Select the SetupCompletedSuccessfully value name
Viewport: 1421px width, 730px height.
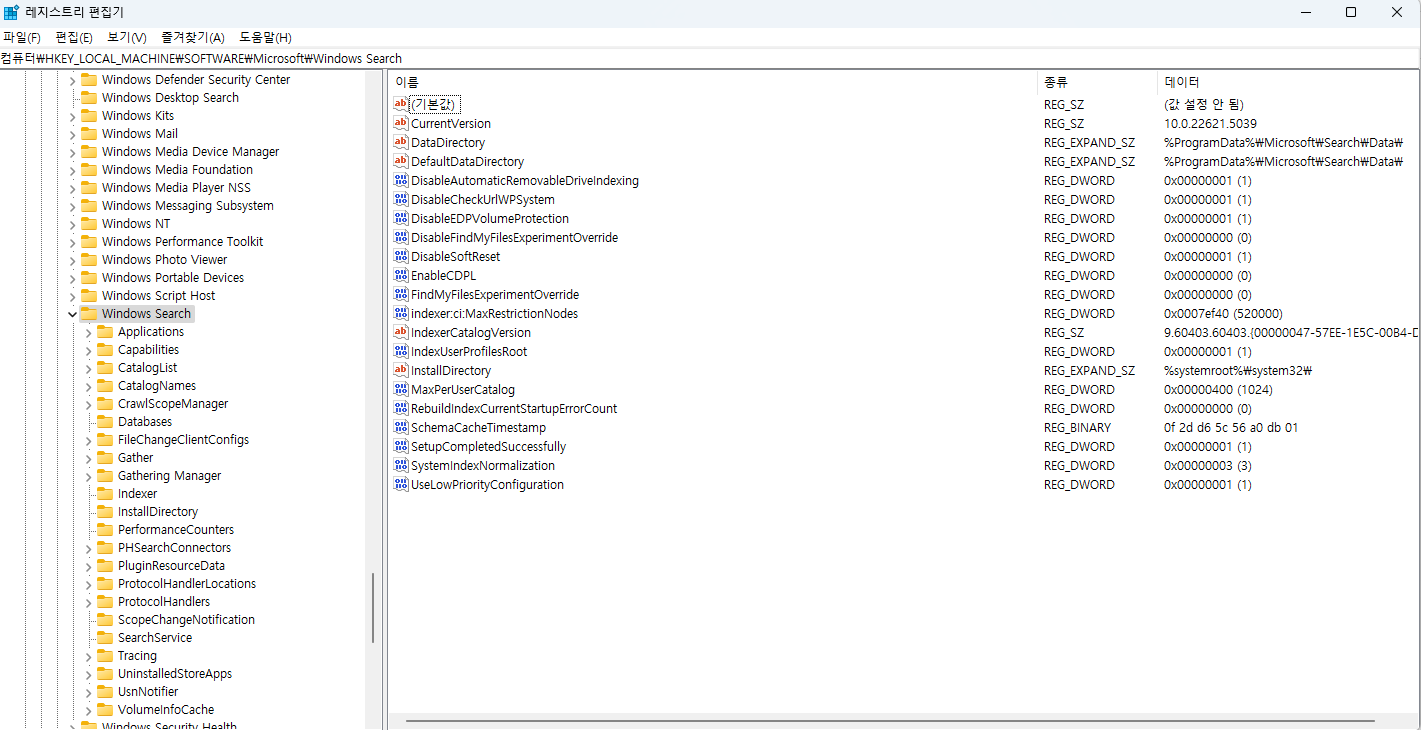488,446
